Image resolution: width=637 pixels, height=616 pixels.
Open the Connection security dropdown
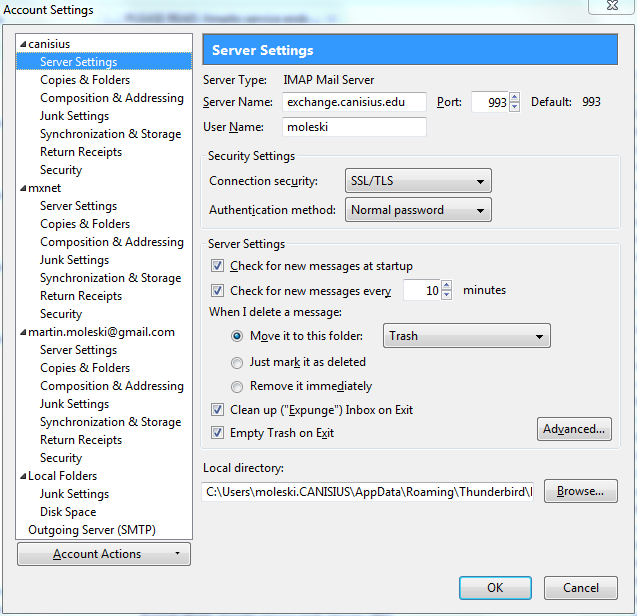pos(418,181)
